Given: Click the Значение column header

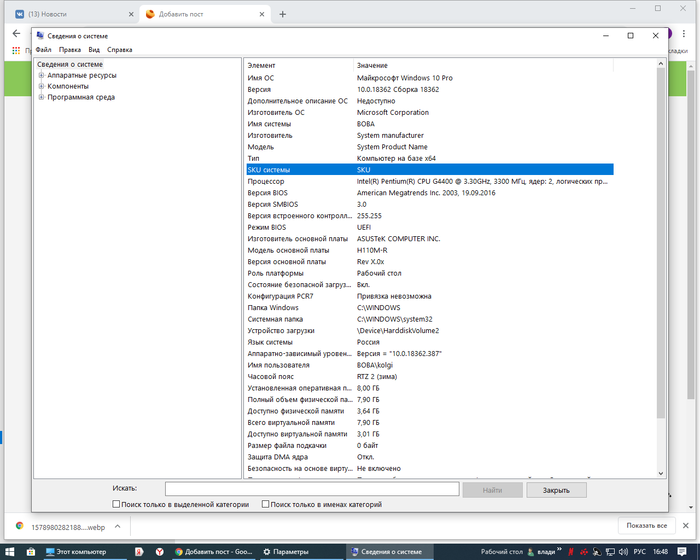Looking at the screenshot, I should [x=483, y=65].
